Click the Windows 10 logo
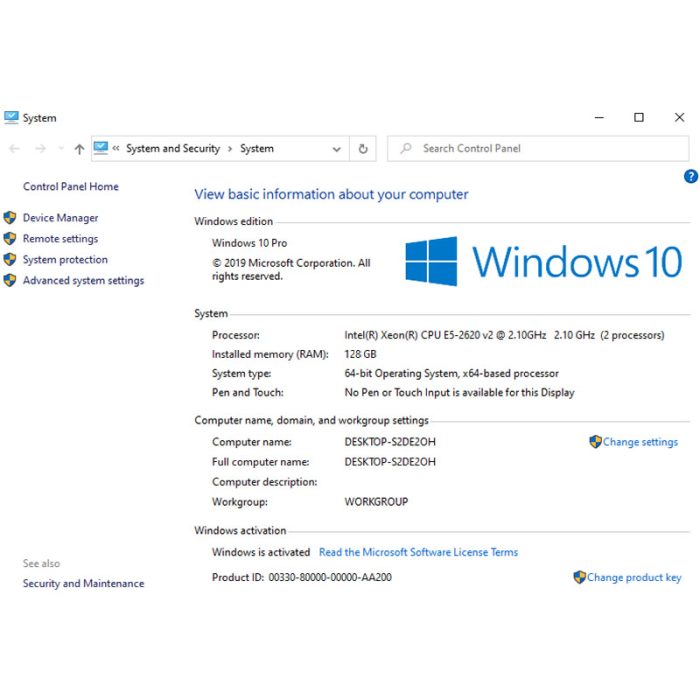Viewport: 700px width, 700px height. click(x=544, y=261)
